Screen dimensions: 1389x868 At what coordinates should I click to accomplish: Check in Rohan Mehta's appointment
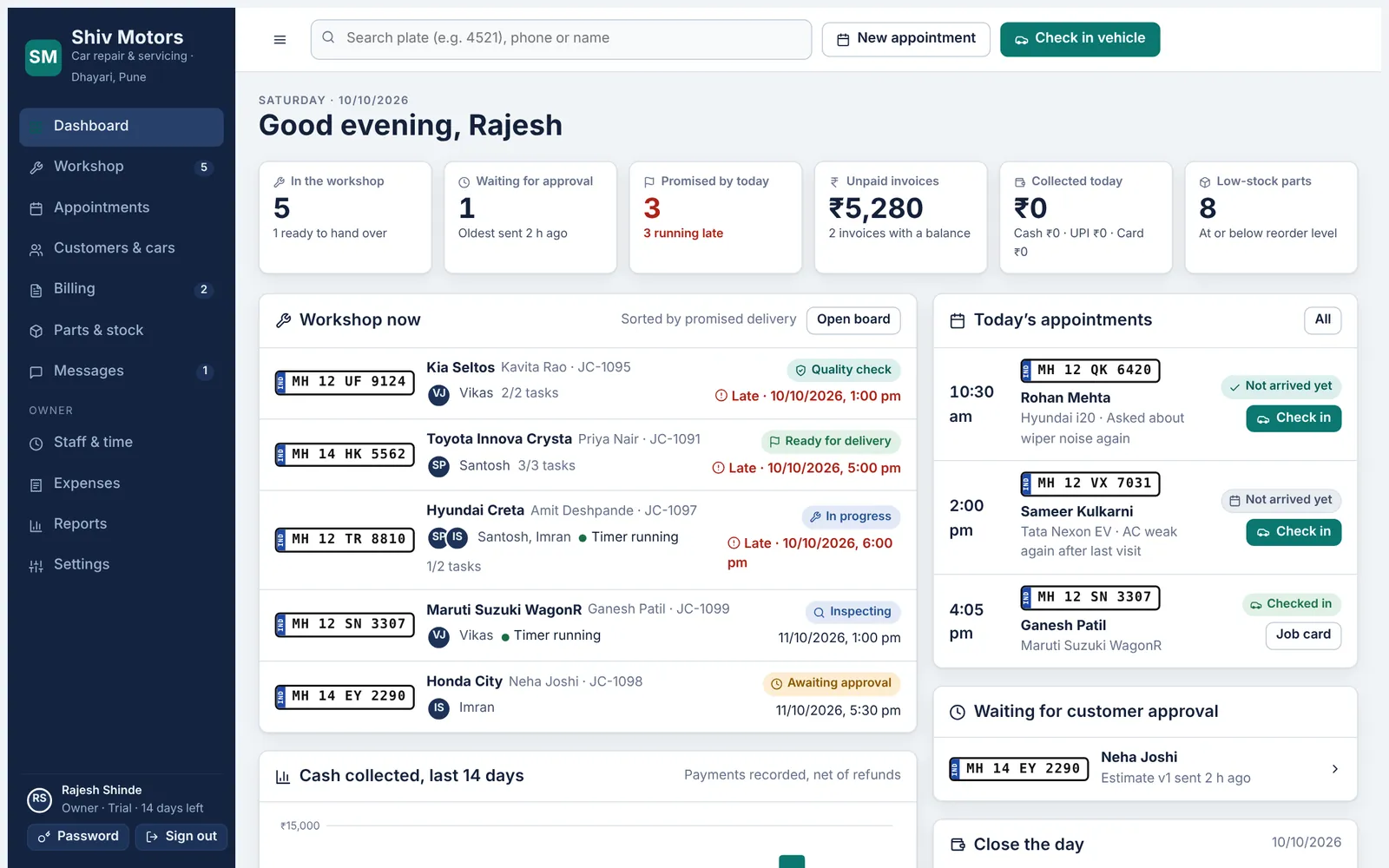pos(1294,418)
